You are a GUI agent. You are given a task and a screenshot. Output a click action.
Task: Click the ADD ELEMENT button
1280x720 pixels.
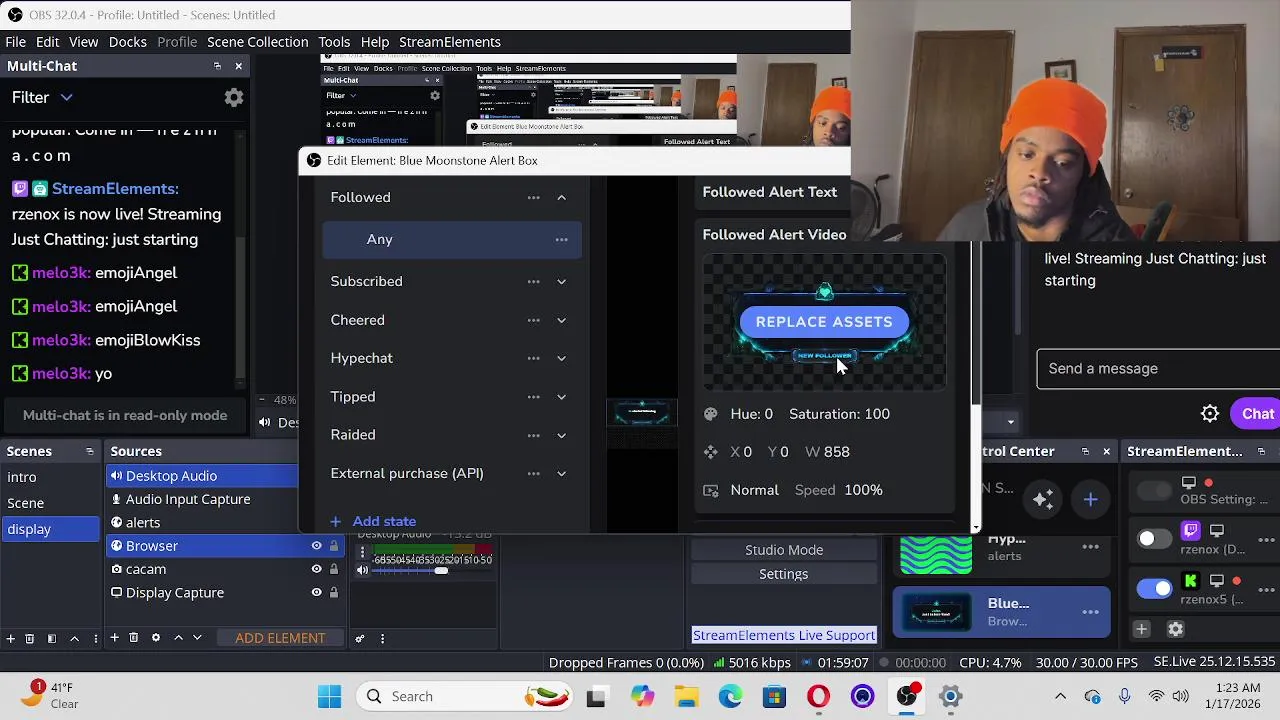280,638
